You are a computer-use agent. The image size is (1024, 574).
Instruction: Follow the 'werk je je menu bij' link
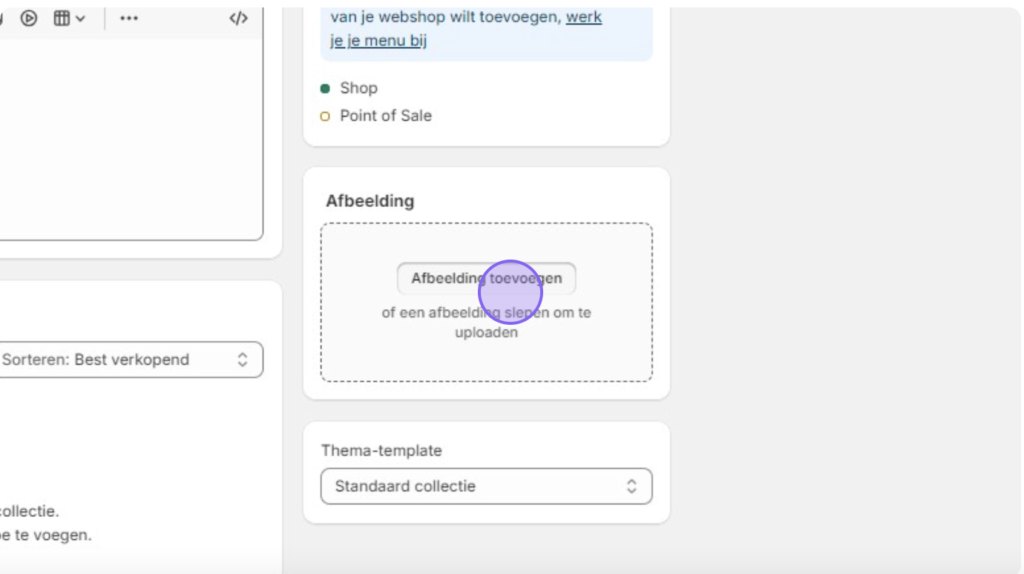(466, 29)
